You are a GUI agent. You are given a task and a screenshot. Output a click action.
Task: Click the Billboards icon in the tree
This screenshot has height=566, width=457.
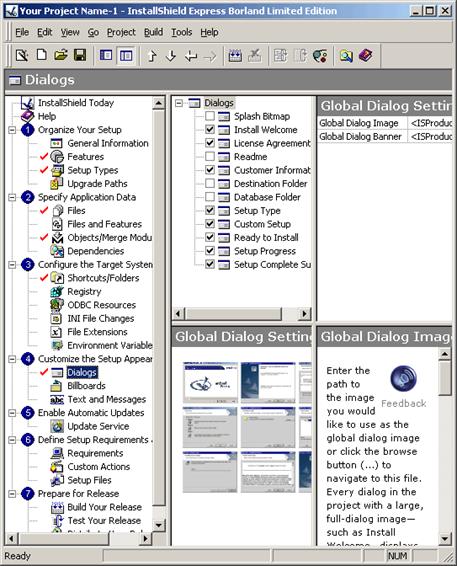(x=57, y=386)
